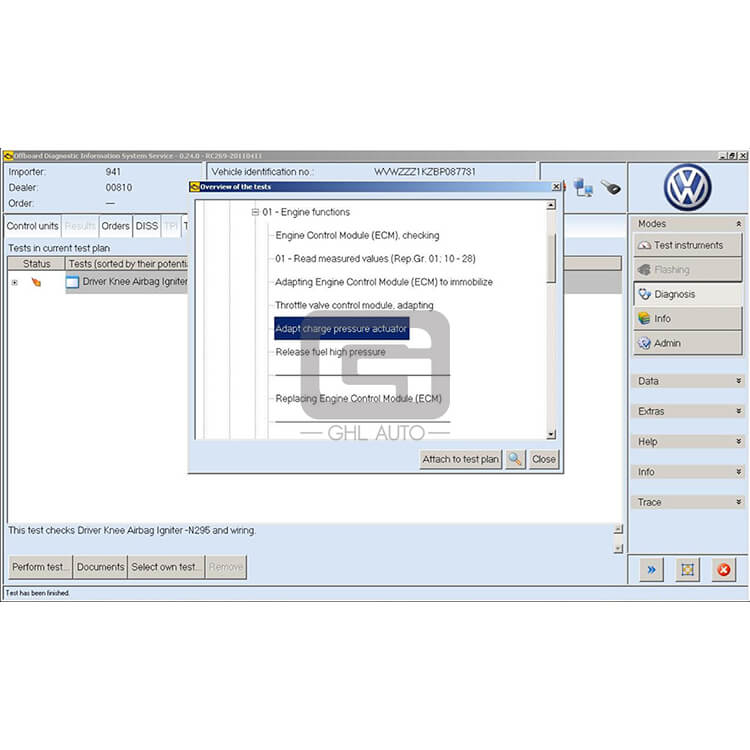Restore the main application window
The image size is (750, 750).
coord(732,156)
